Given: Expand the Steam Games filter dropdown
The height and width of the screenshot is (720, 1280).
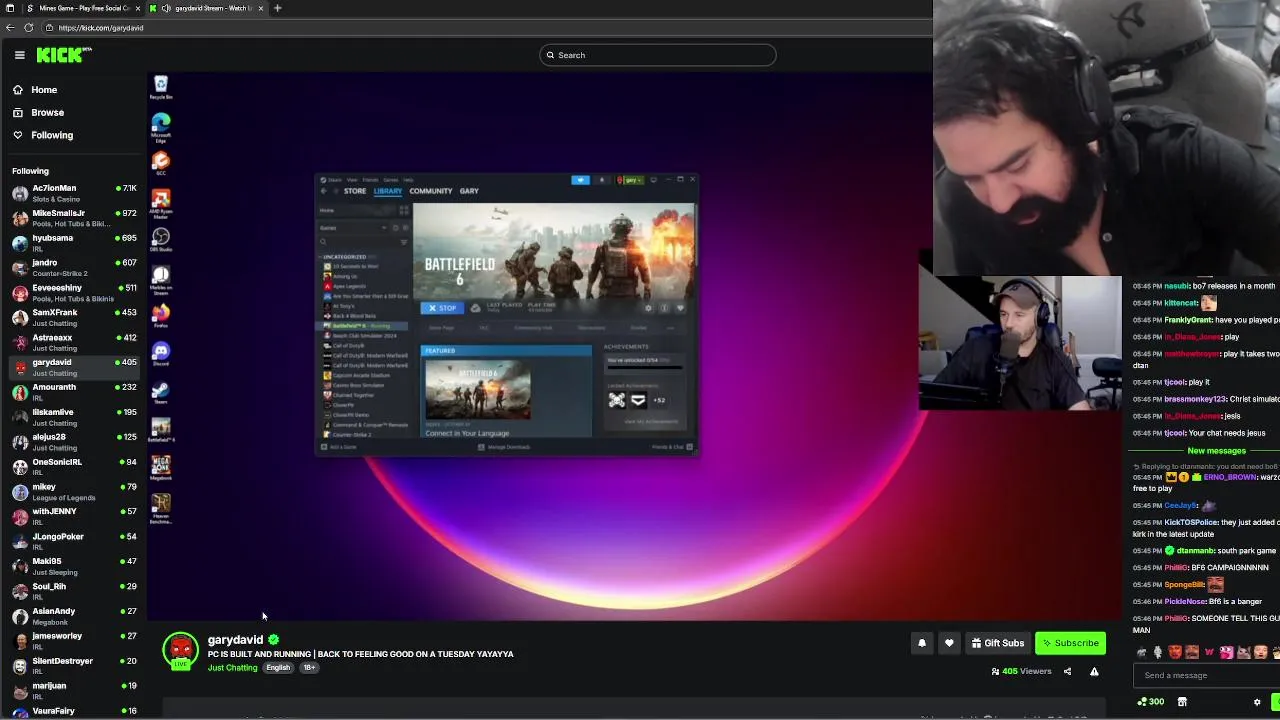Looking at the screenshot, I should [x=353, y=228].
